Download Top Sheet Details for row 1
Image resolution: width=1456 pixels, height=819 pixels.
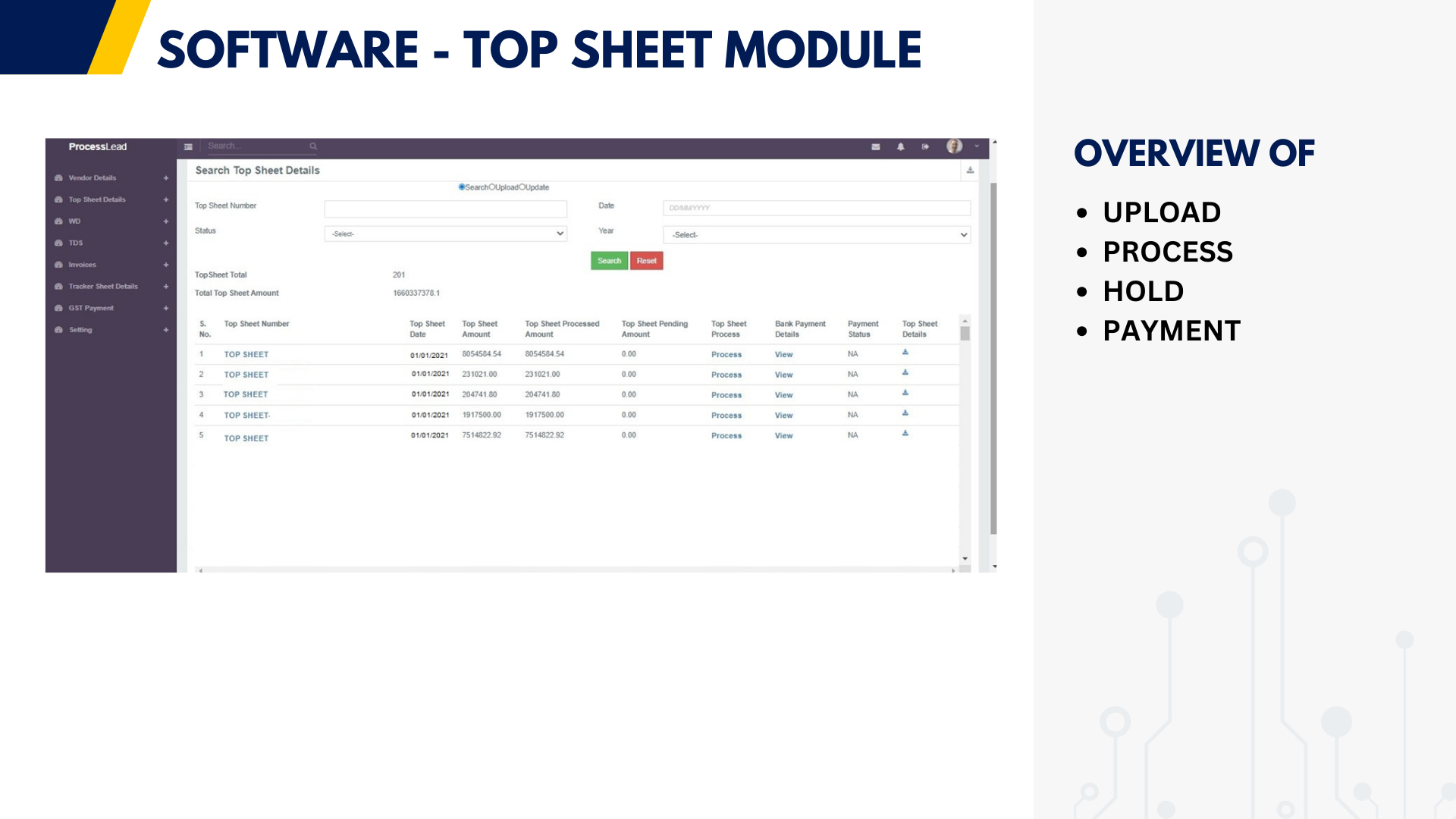[x=905, y=353]
